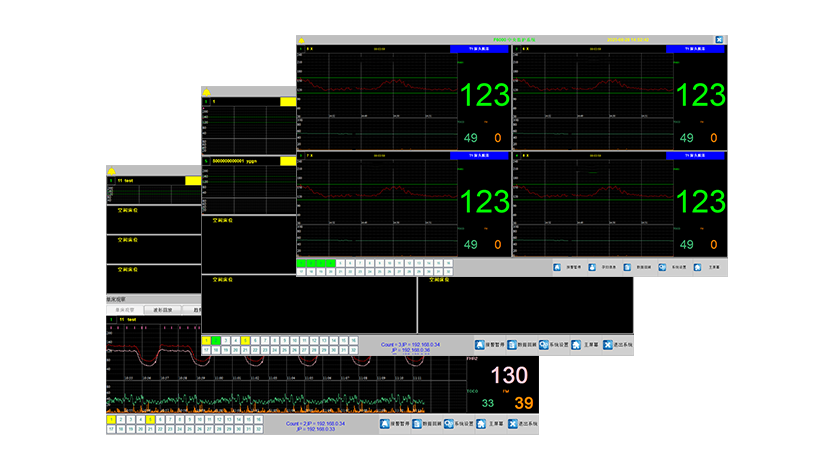Image resolution: width=833 pixels, height=469 pixels.
Task: Pause alarms from the bottom toolbar
Action: 384,424
